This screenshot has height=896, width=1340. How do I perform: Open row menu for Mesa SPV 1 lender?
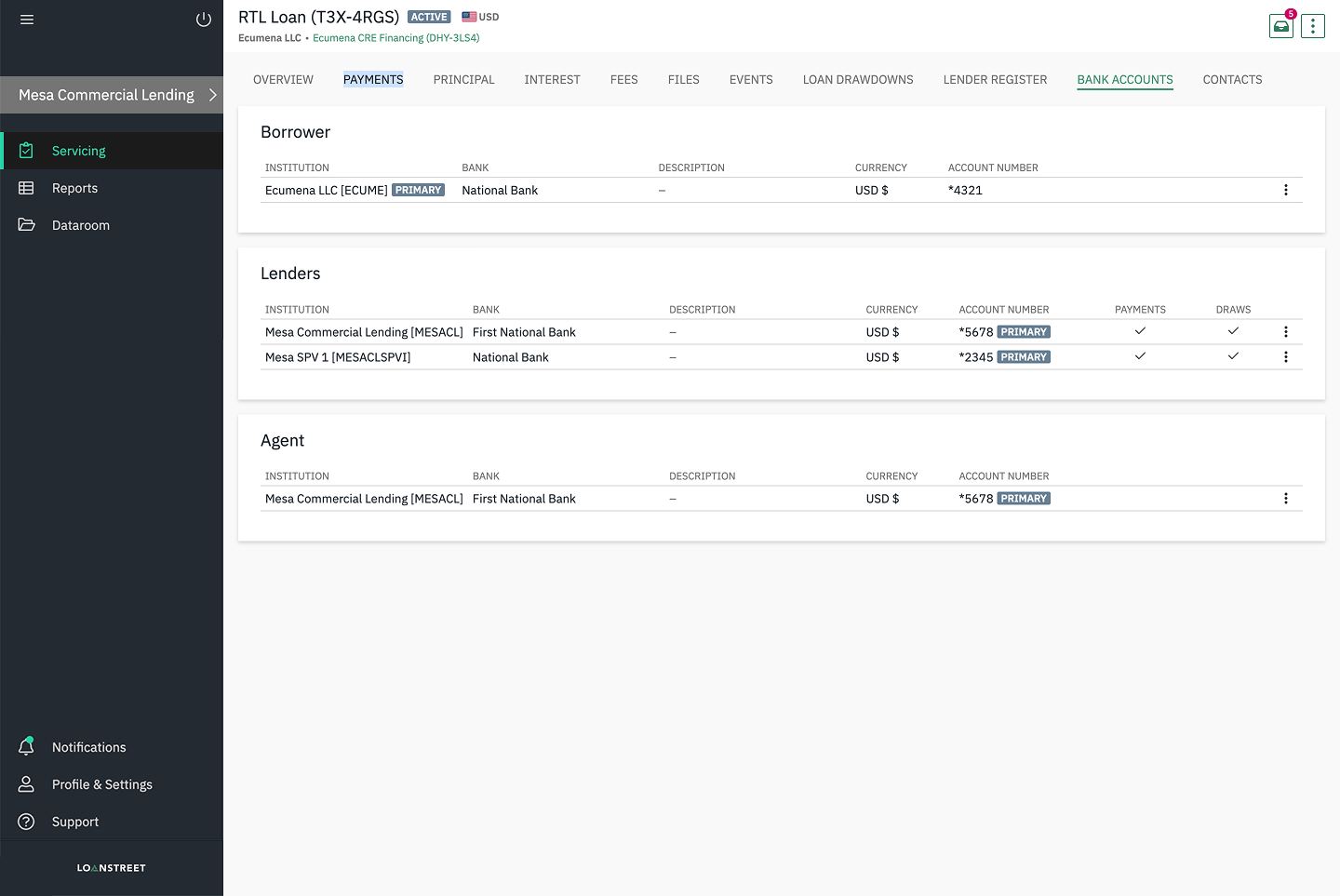[x=1286, y=357]
